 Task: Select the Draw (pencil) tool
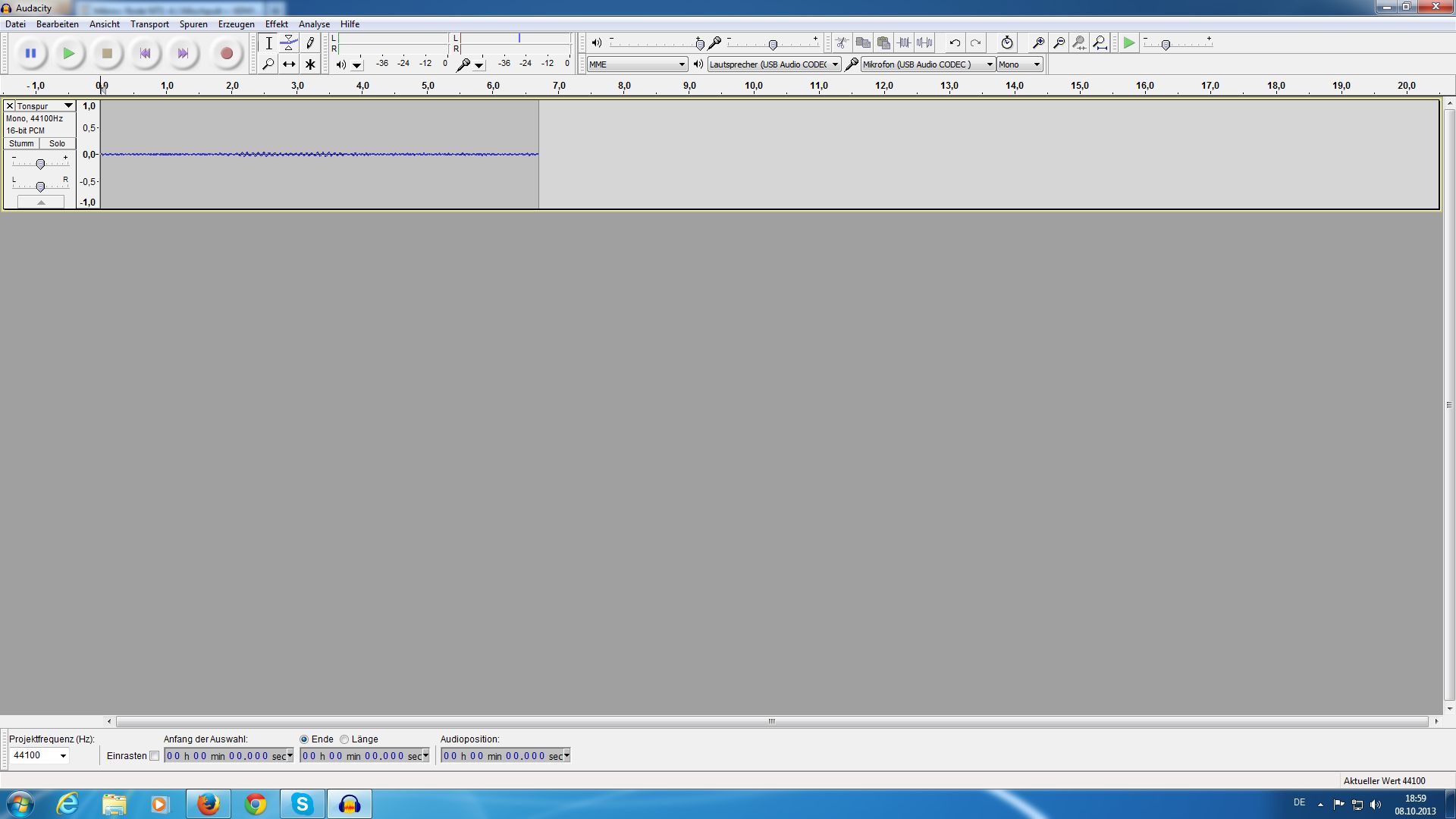(x=309, y=43)
